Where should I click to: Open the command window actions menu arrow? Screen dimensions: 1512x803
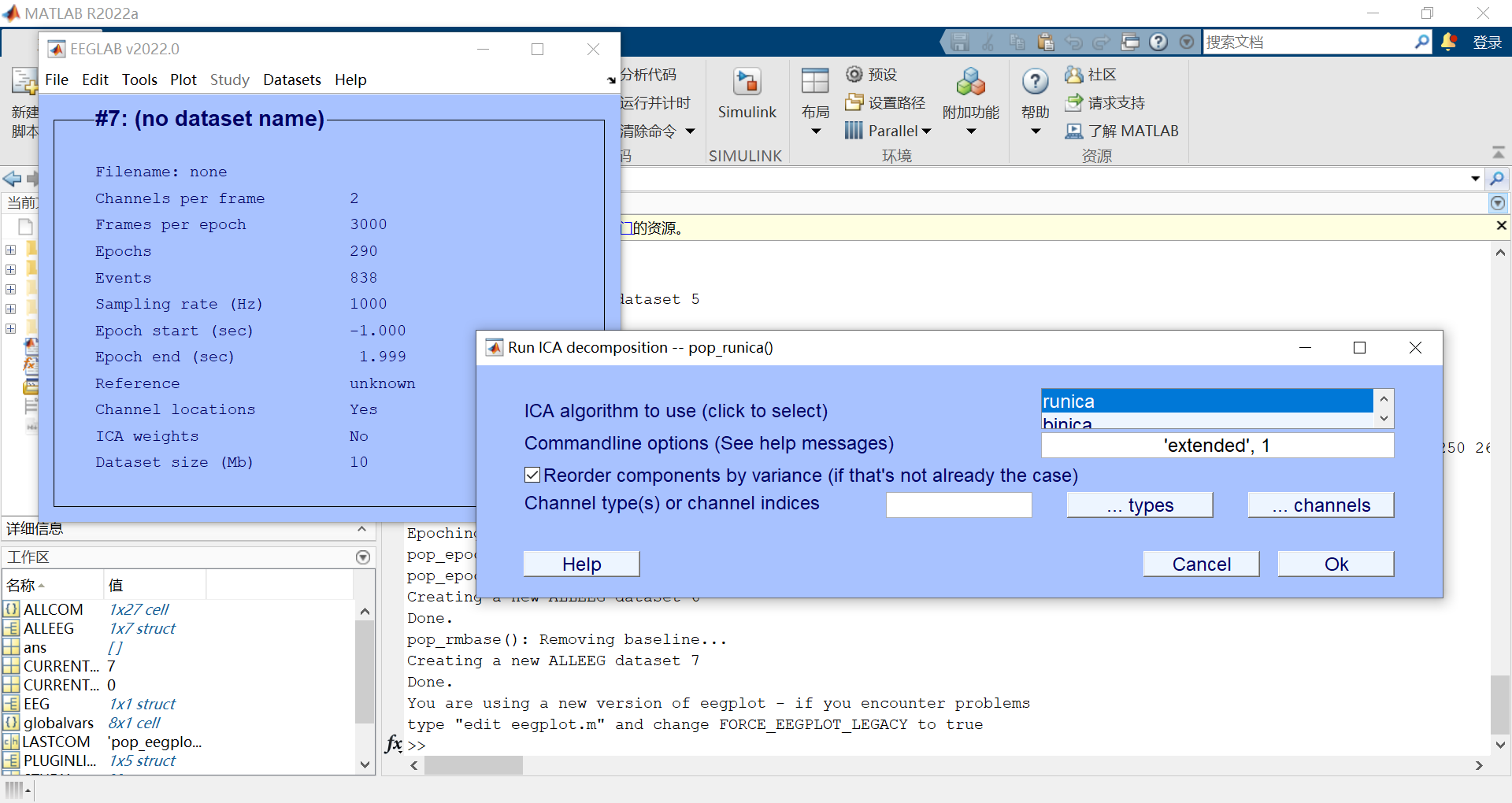(x=1498, y=203)
